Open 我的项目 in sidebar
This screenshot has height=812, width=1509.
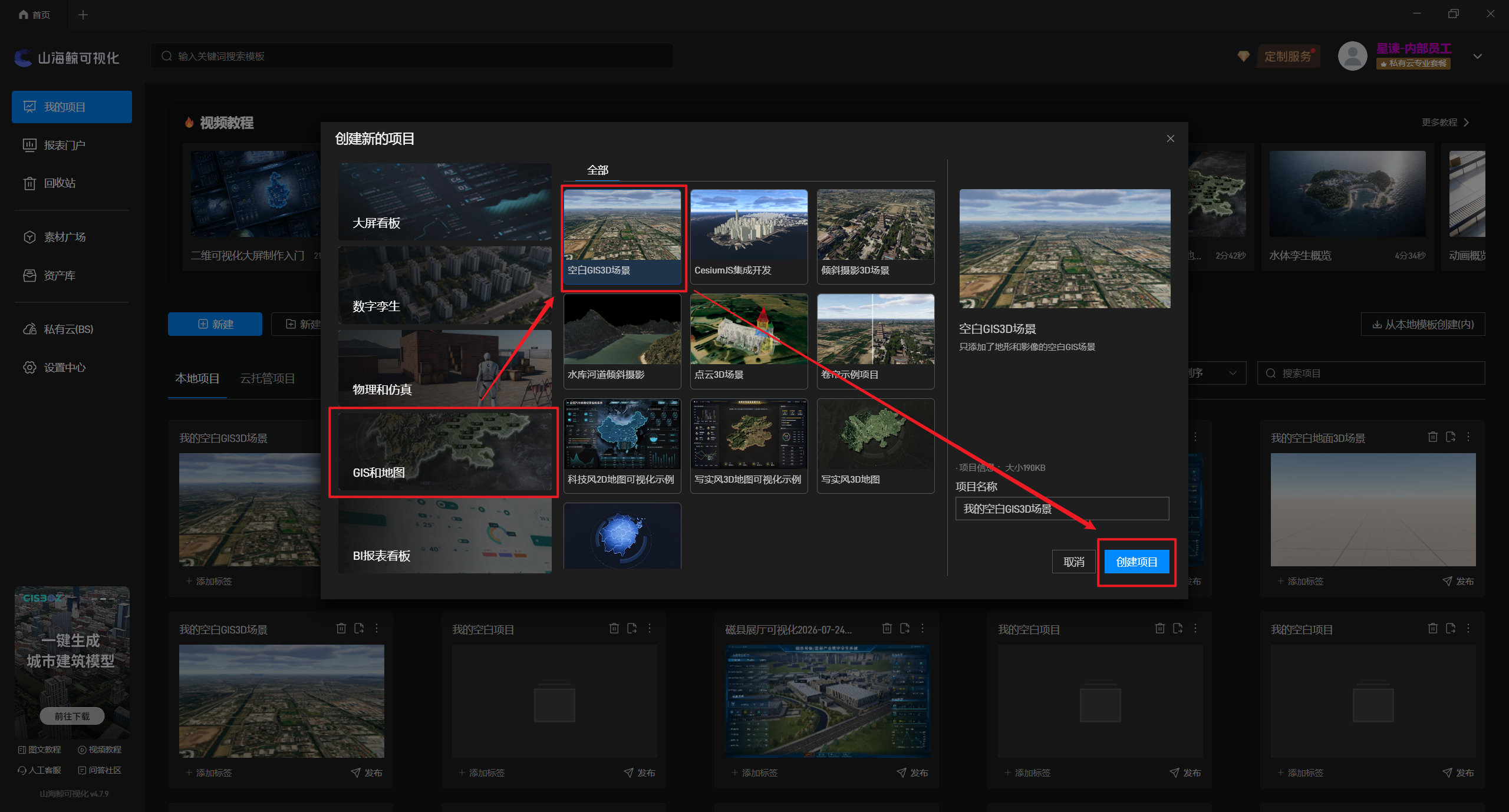coord(72,107)
